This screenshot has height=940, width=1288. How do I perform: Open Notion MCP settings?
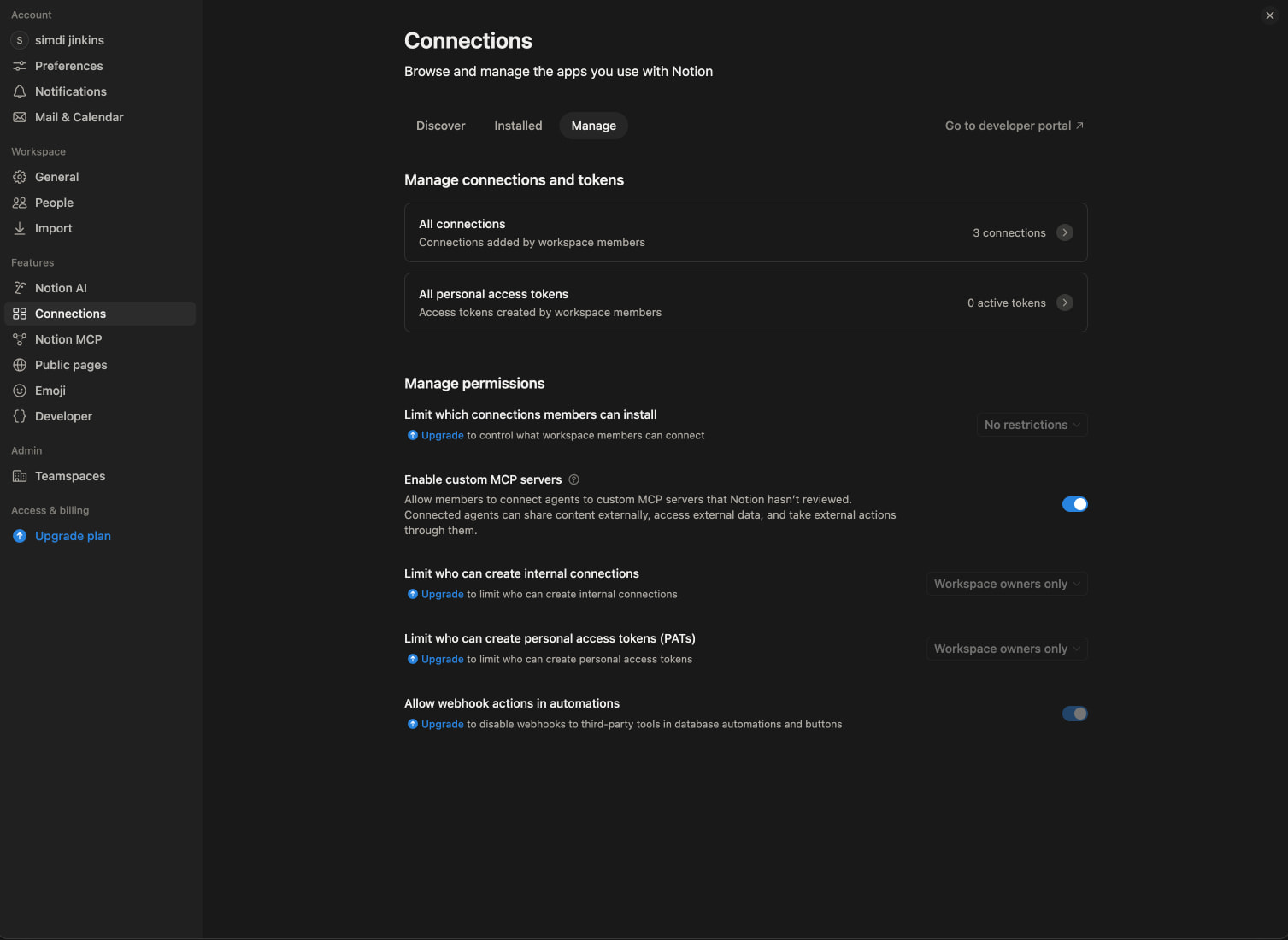[x=100, y=339]
